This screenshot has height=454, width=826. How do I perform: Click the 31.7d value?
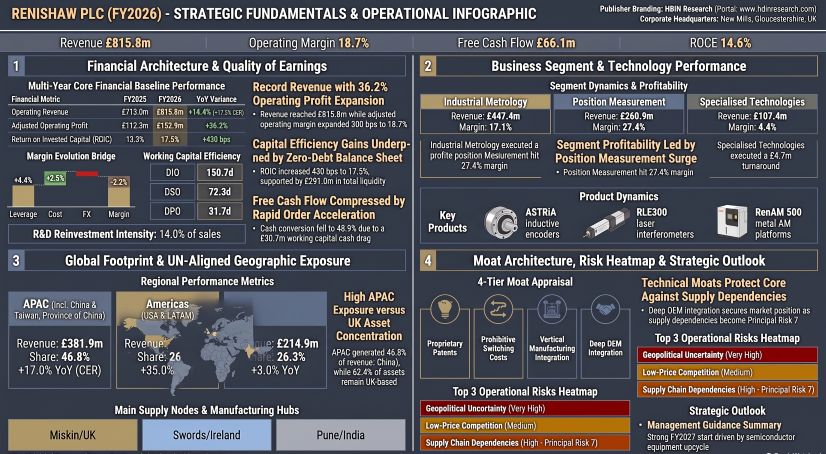tap(218, 212)
